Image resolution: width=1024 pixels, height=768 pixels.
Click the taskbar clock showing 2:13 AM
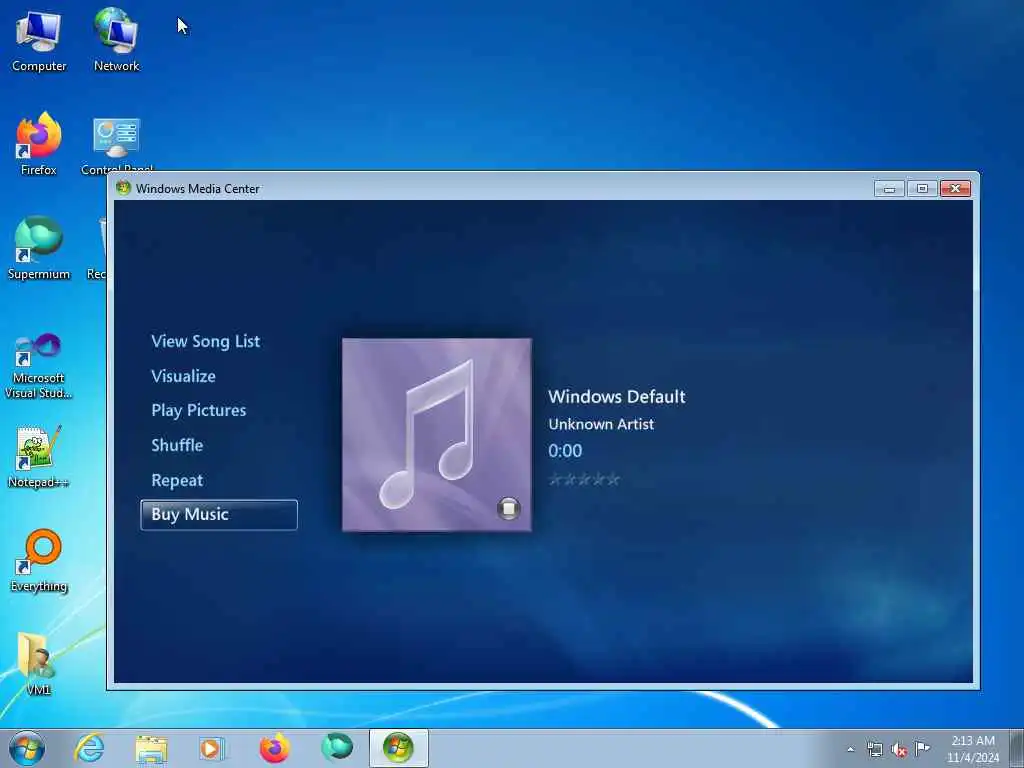[x=972, y=749]
